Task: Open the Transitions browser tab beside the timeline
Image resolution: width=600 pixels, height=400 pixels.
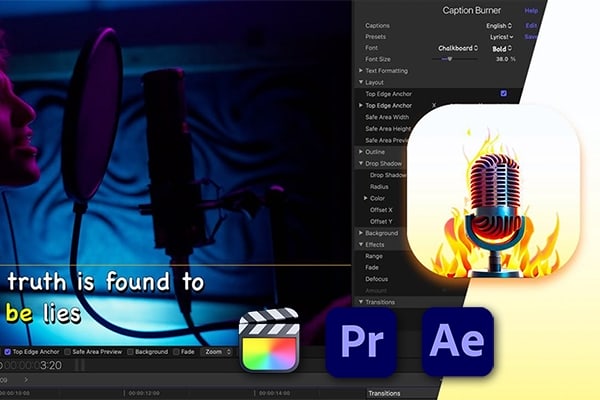Action: (384, 393)
